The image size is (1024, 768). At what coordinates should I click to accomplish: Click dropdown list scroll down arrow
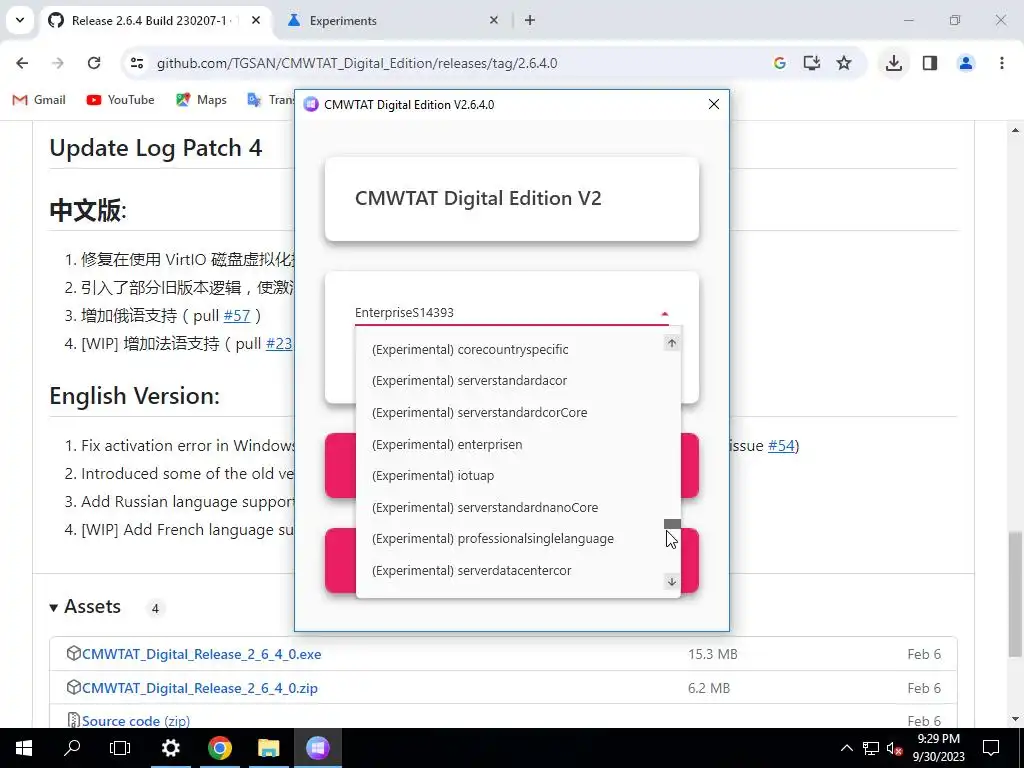click(672, 581)
